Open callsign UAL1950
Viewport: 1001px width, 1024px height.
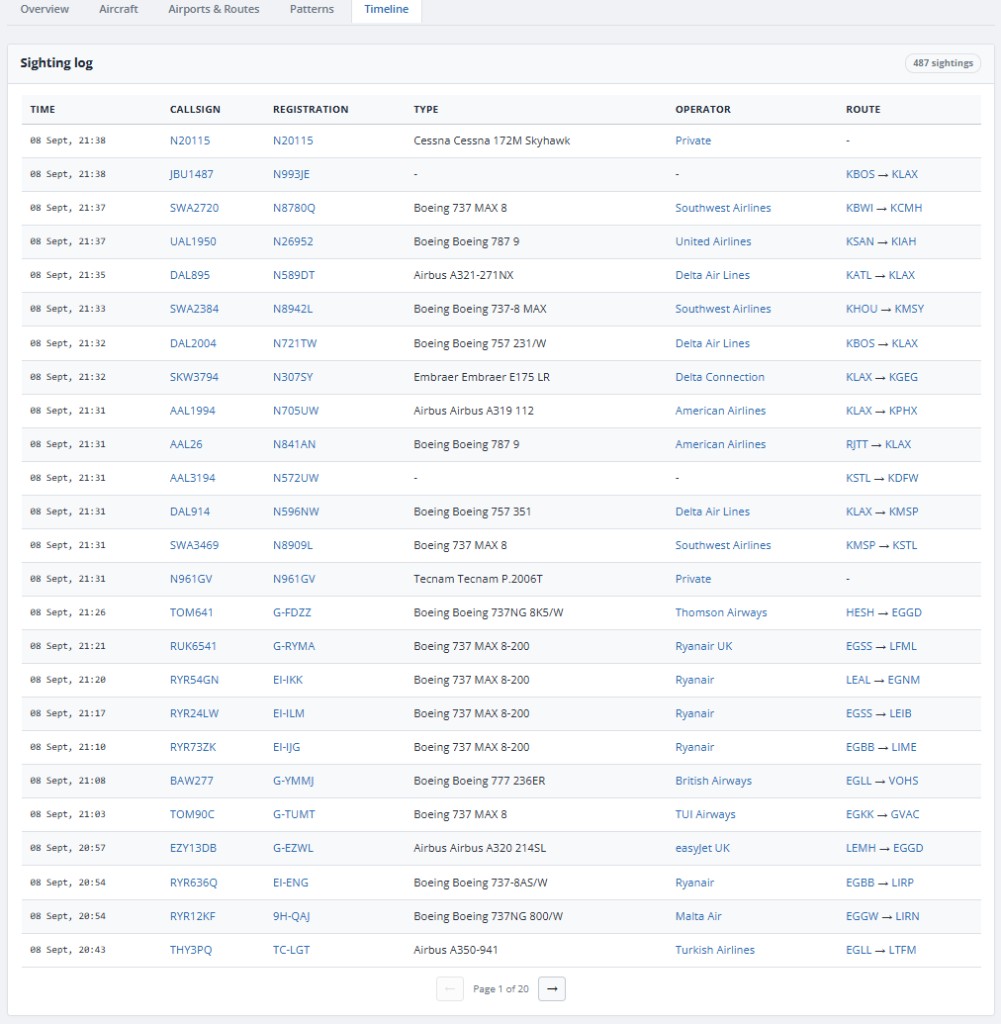click(x=193, y=242)
